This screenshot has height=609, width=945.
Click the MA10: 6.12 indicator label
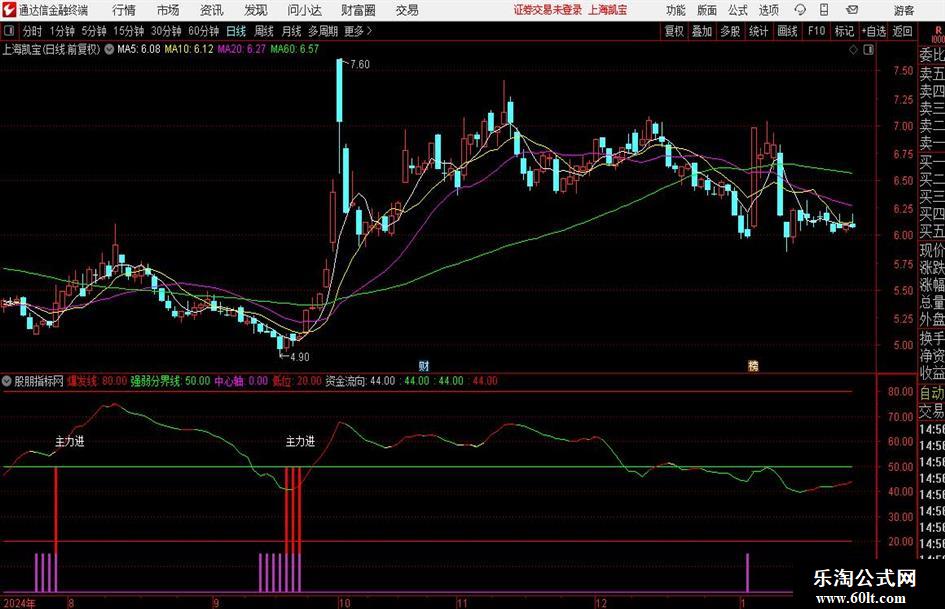click(189, 49)
